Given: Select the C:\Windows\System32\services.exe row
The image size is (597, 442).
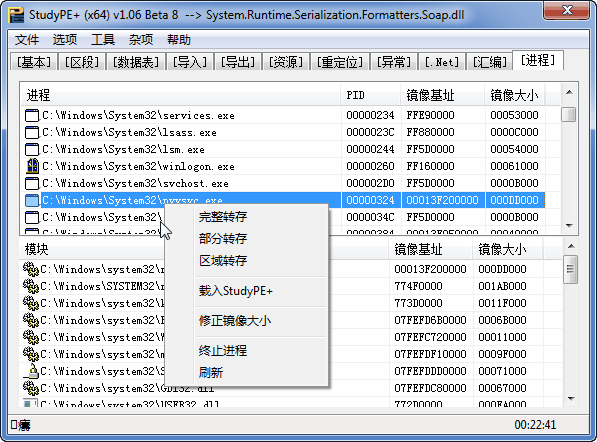Looking at the screenshot, I should point(283,115).
